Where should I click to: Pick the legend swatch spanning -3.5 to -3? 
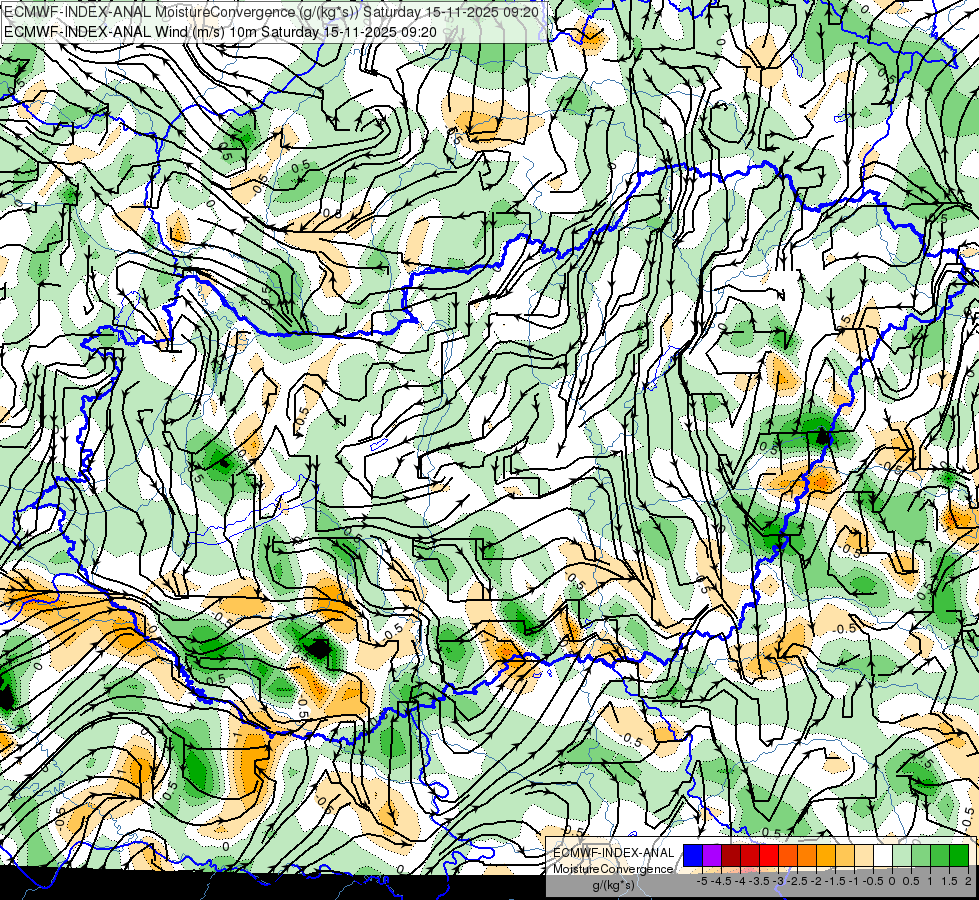750,856
